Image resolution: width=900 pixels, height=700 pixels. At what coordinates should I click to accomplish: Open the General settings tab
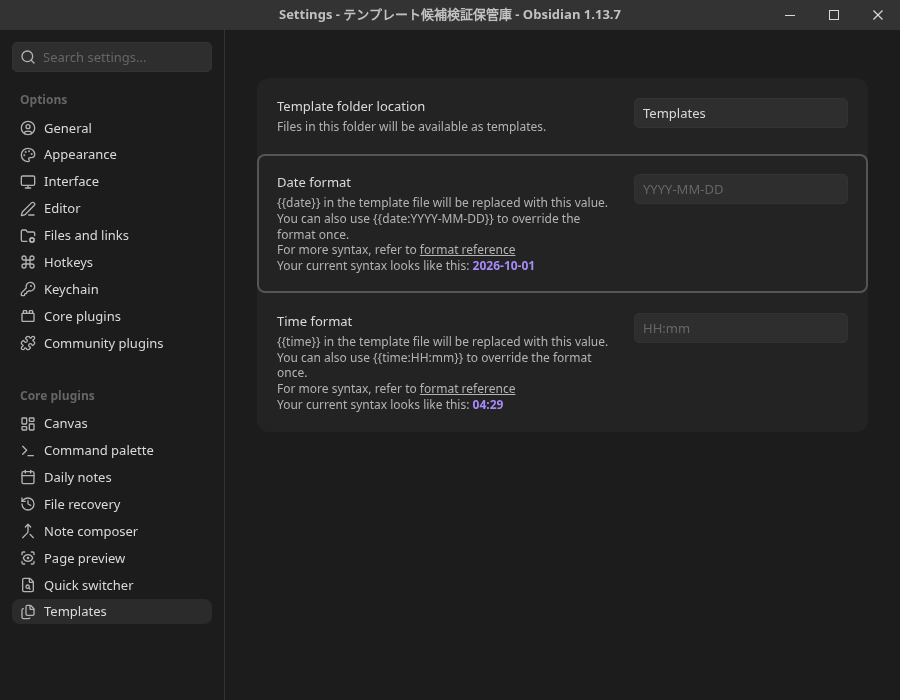(x=112, y=128)
